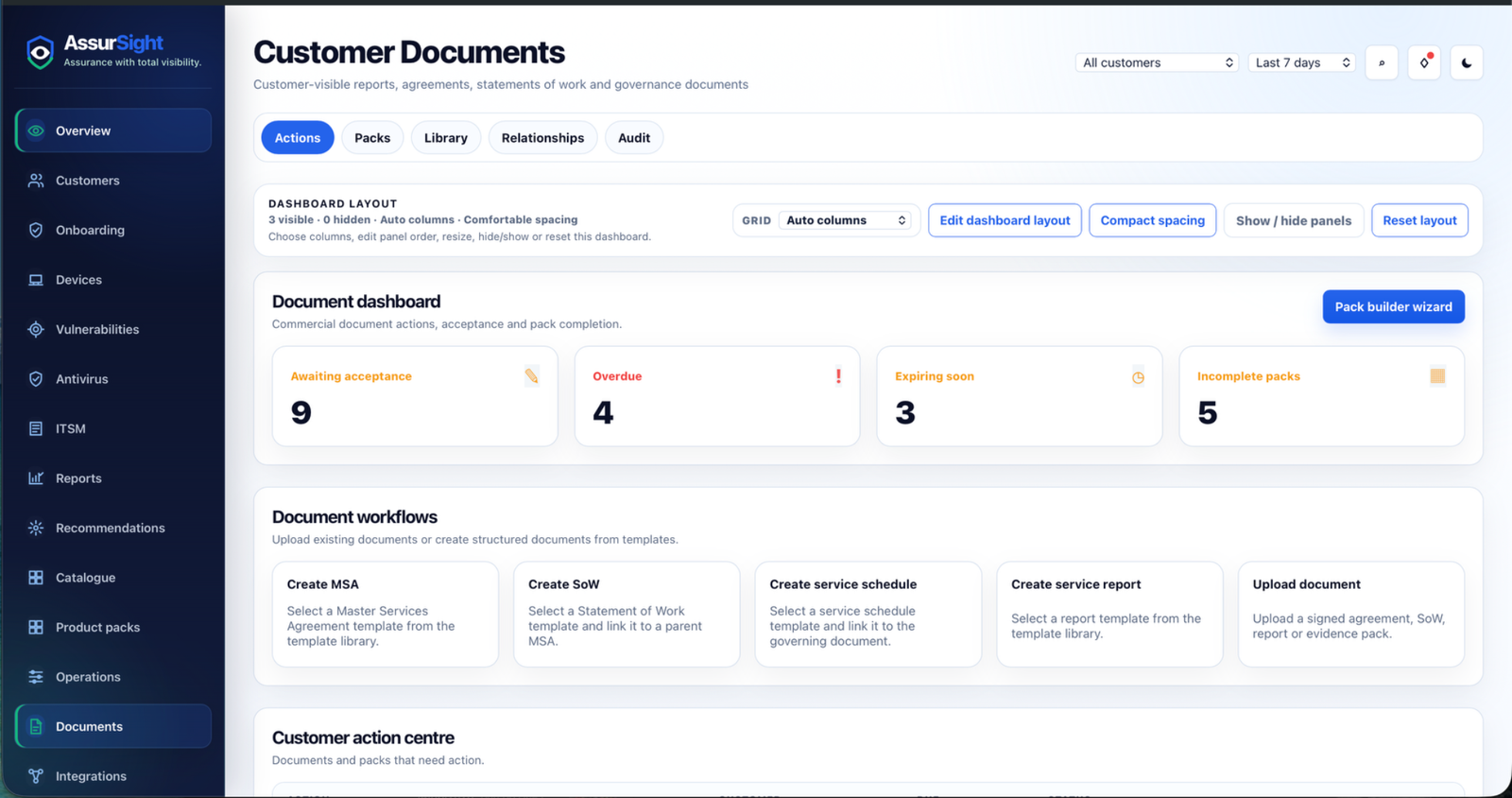1512x798 pixels.
Task: Click Edit dashboard layout button
Action: pyautogui.click(x=1005, y=220)
